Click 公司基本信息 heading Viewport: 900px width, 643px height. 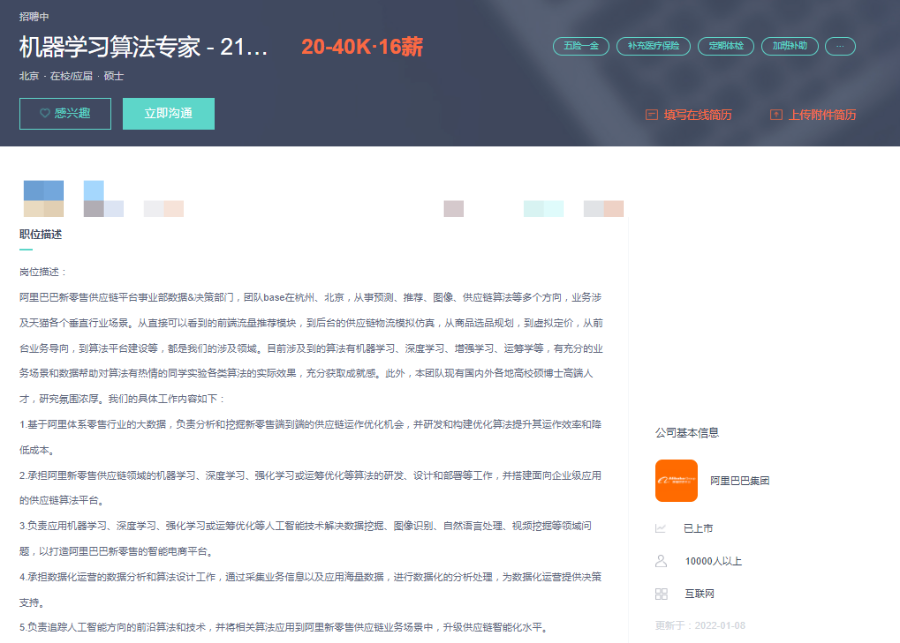pos(687,433)
